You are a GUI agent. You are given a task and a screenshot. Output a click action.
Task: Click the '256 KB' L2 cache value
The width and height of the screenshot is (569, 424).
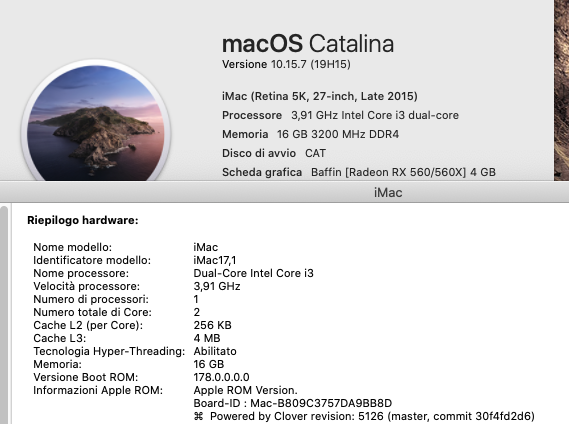pos(212,325)
